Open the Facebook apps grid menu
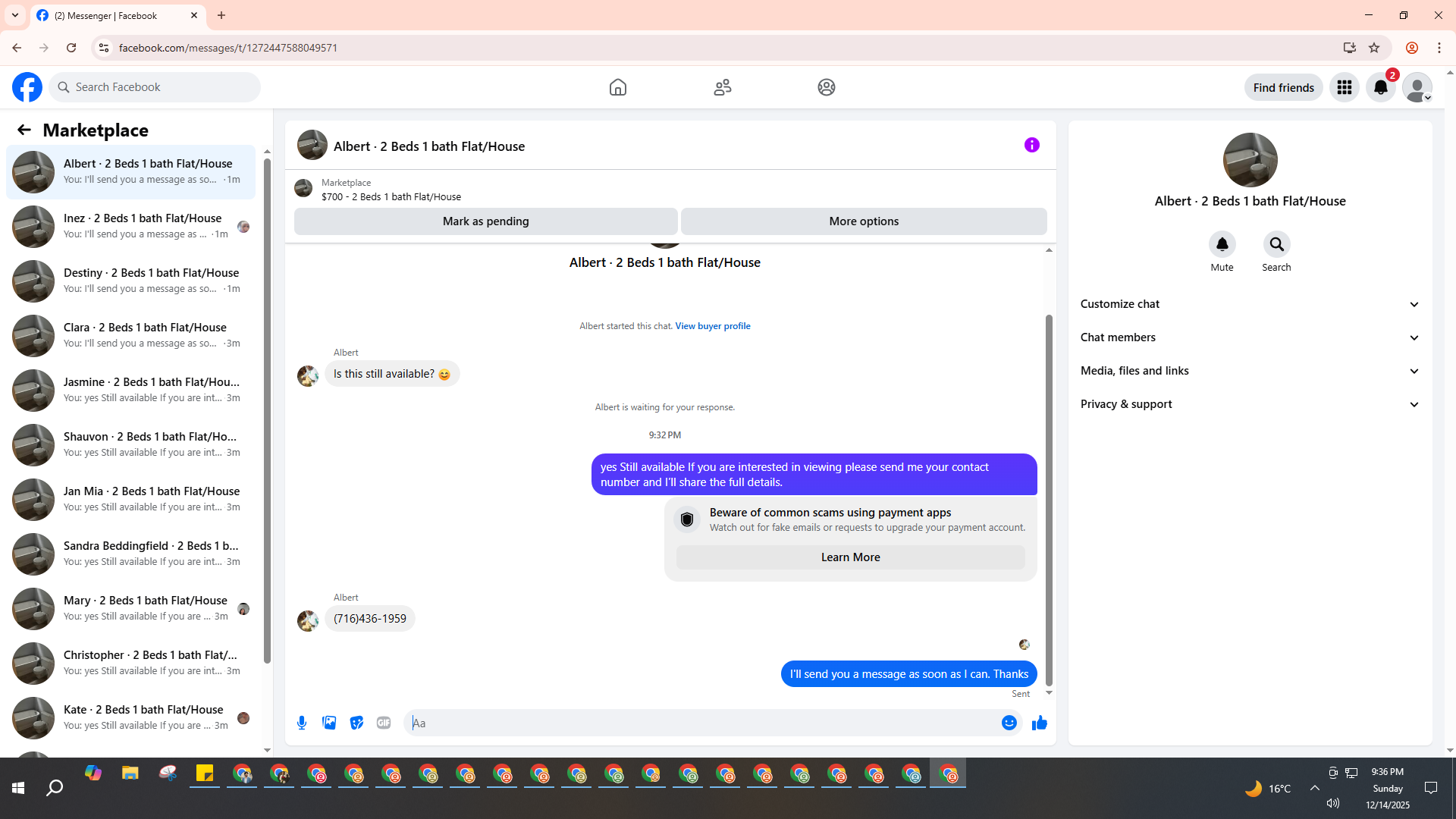This screenshot has width=1456, height=819. click(x=1344, y=87)
